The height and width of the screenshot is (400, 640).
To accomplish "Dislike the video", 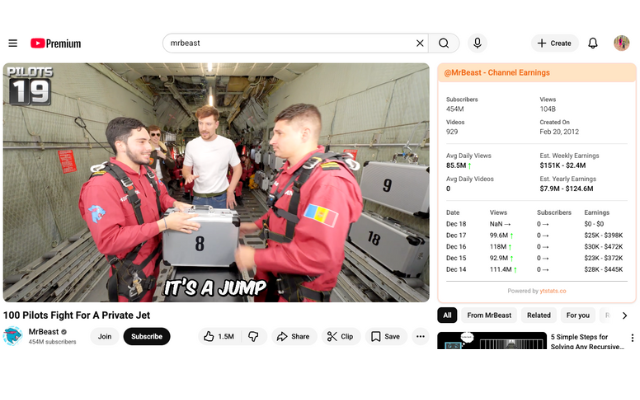I will click(253, 337).
